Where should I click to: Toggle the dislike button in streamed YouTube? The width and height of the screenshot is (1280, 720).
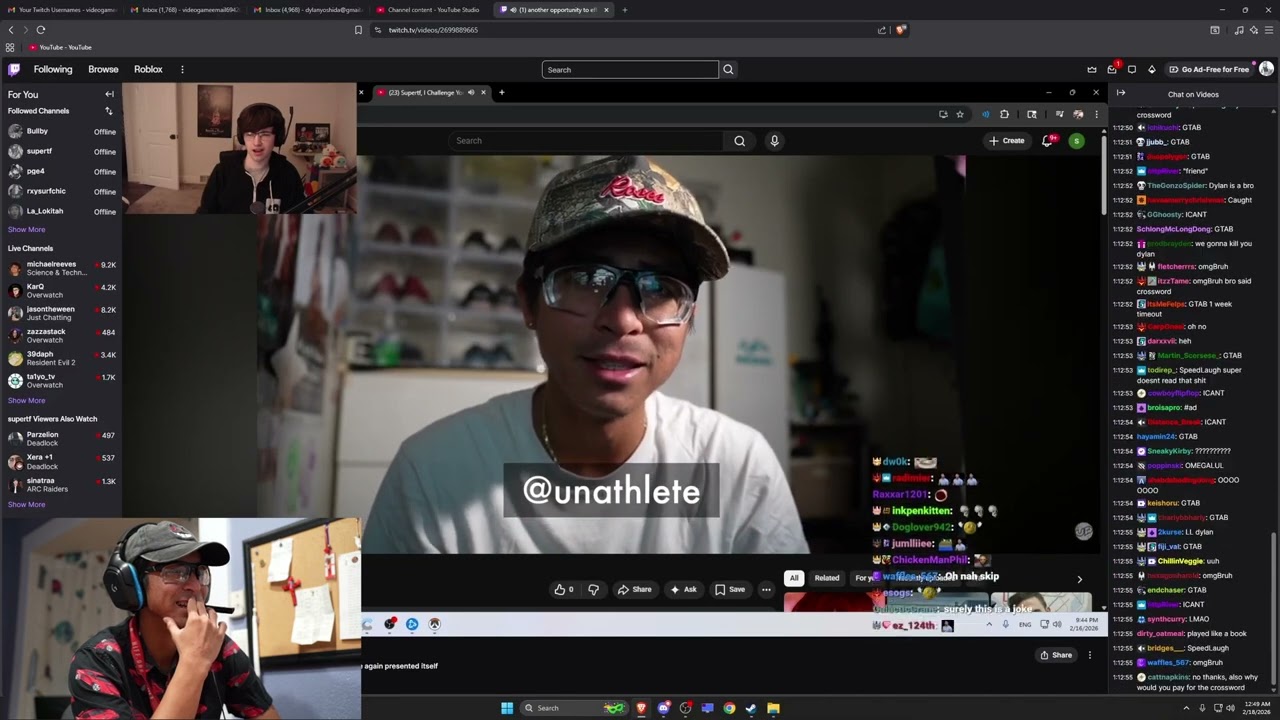pyautogui.click(x=593, y=590)
